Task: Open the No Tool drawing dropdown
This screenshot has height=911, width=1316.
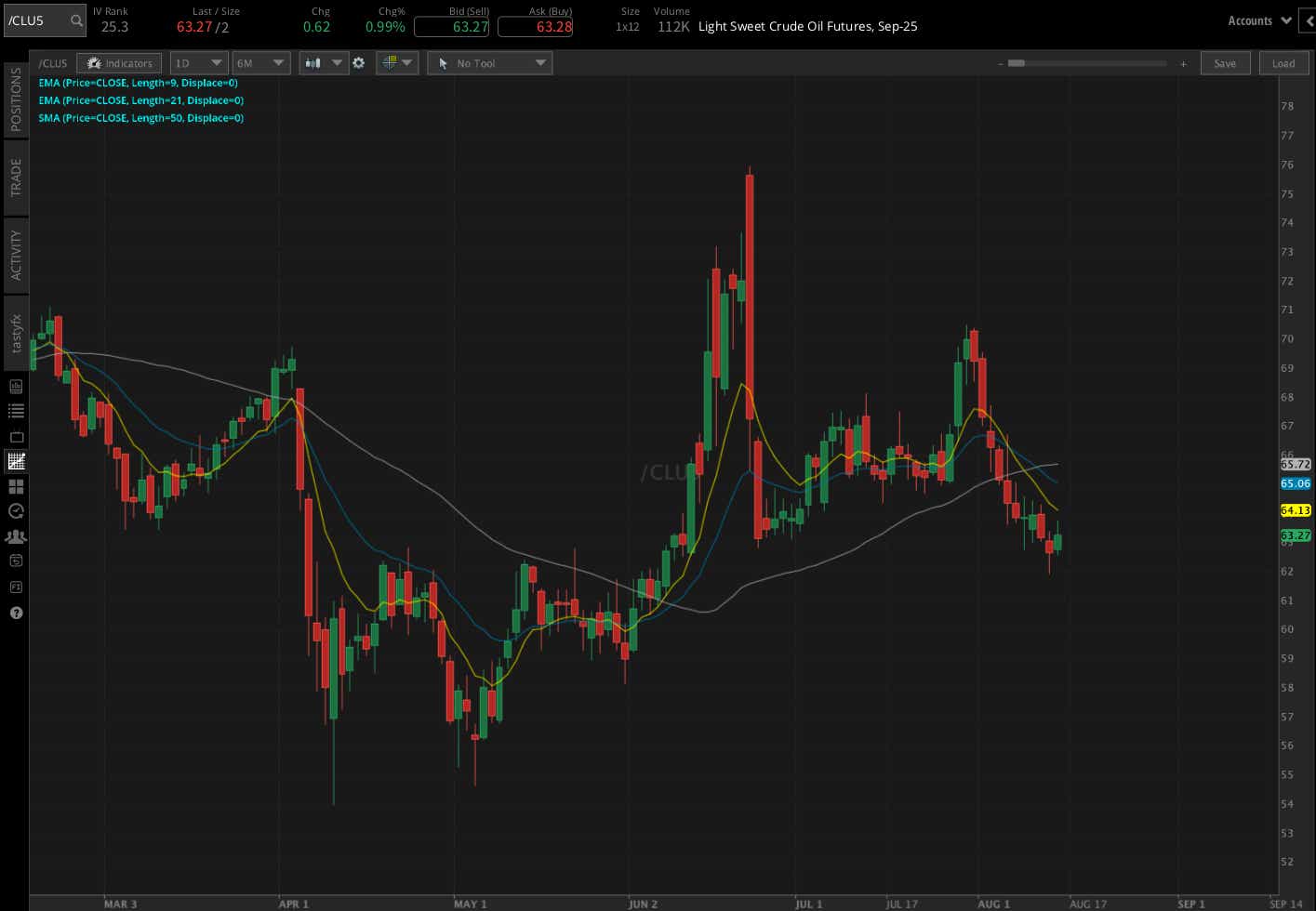Action: click(489, 62)
